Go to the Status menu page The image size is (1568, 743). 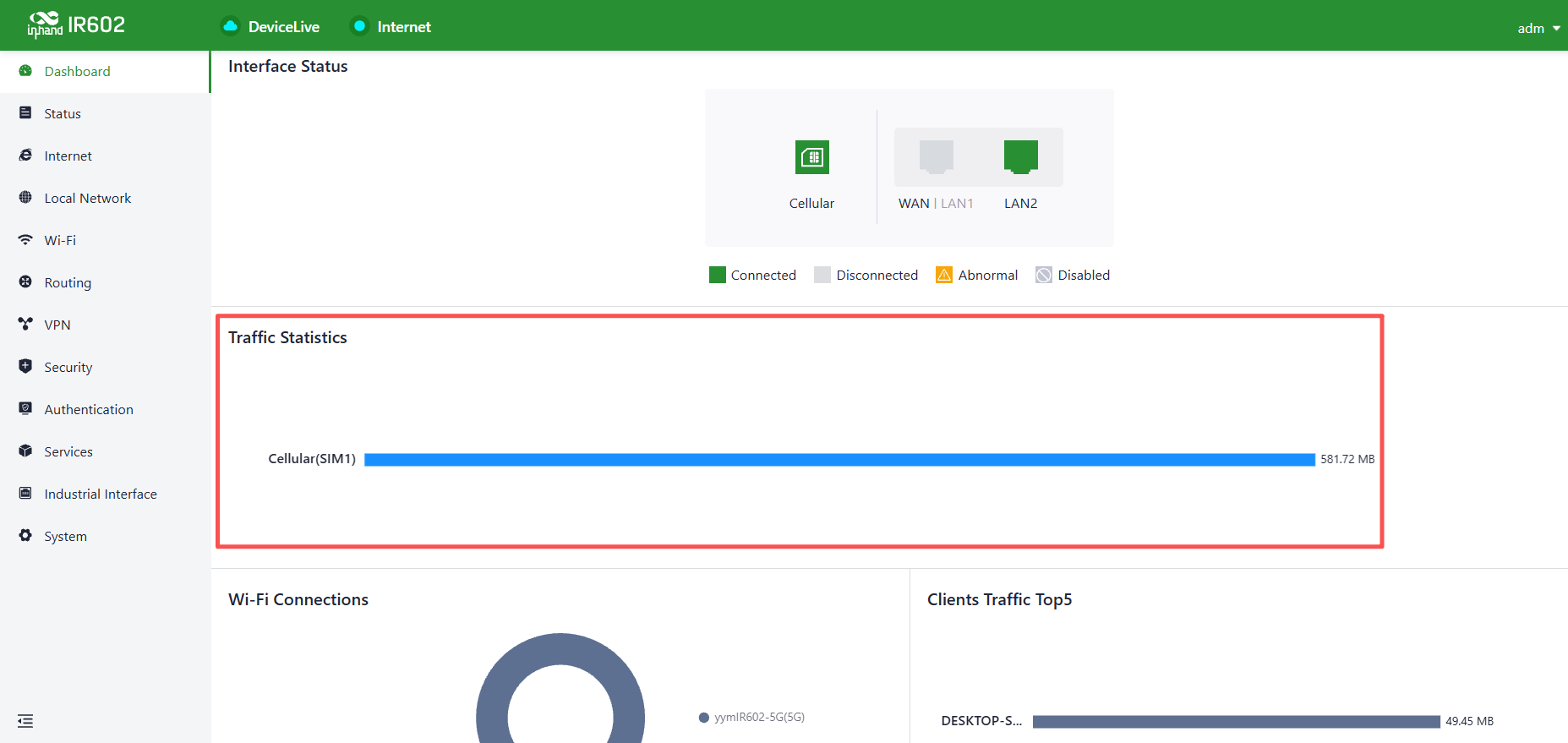click(105, 113)
